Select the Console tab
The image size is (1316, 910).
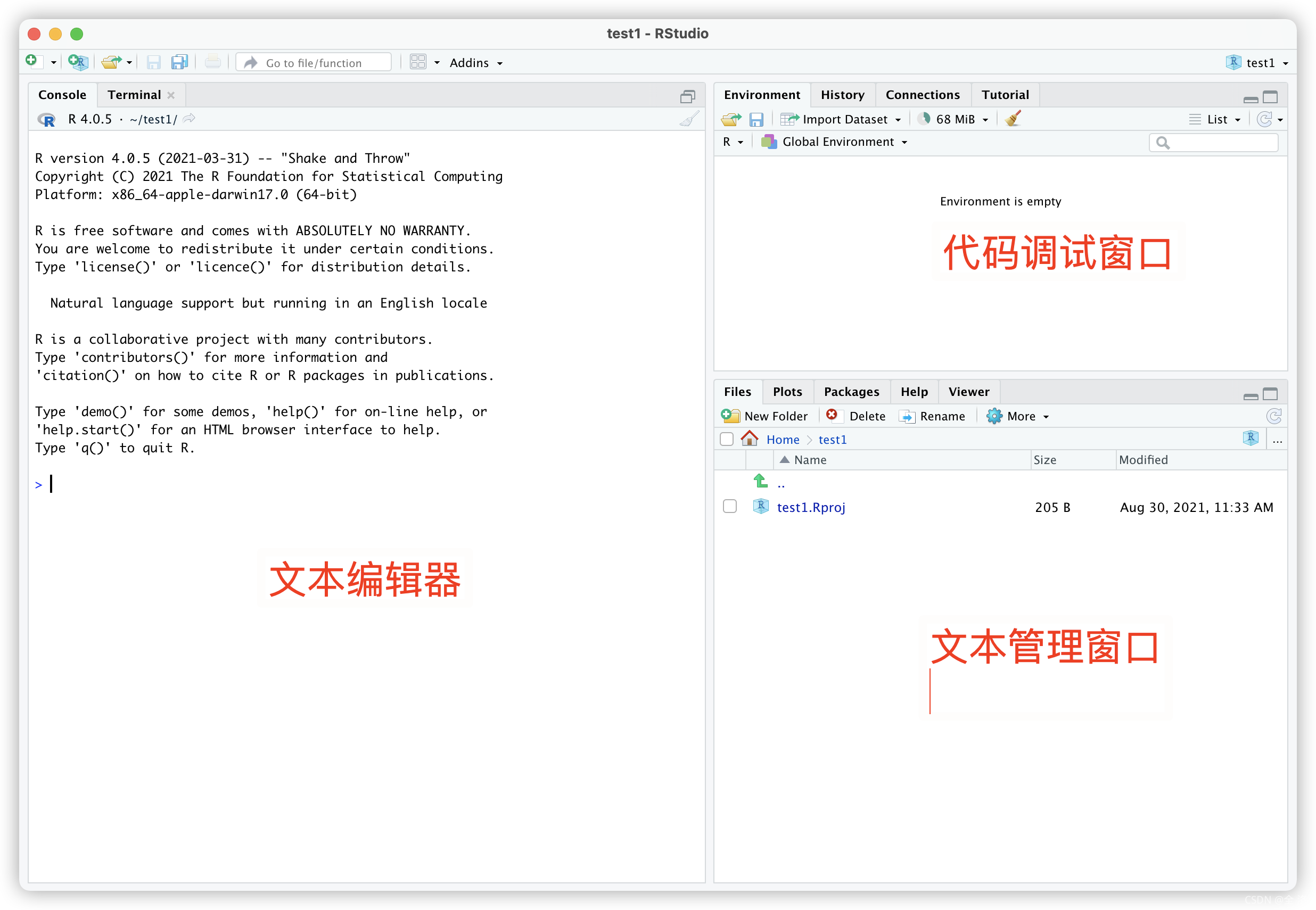[61, 94]
